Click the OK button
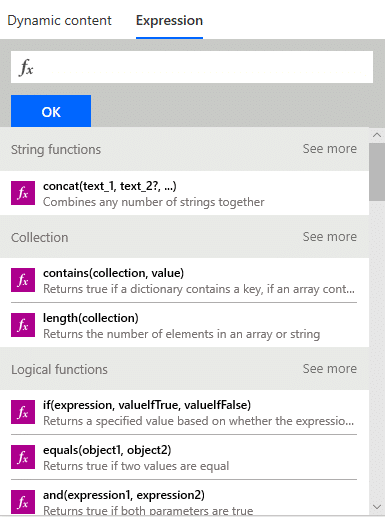Image resolution: width=385 pixels, height=517 pixels. 51,111
